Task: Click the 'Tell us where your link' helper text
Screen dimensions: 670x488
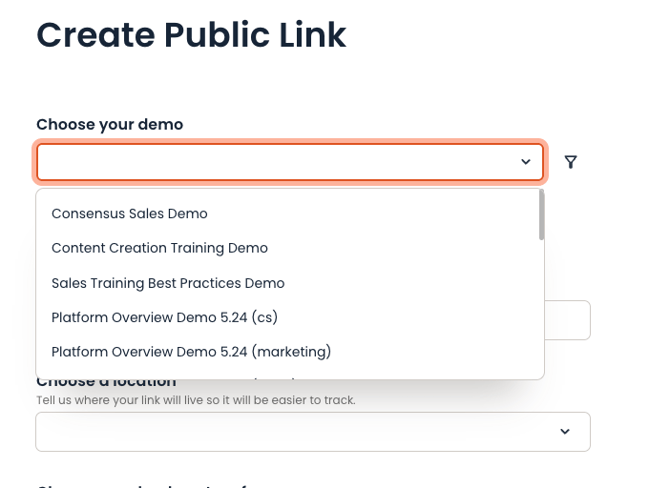Action: [x=195, y=400]
